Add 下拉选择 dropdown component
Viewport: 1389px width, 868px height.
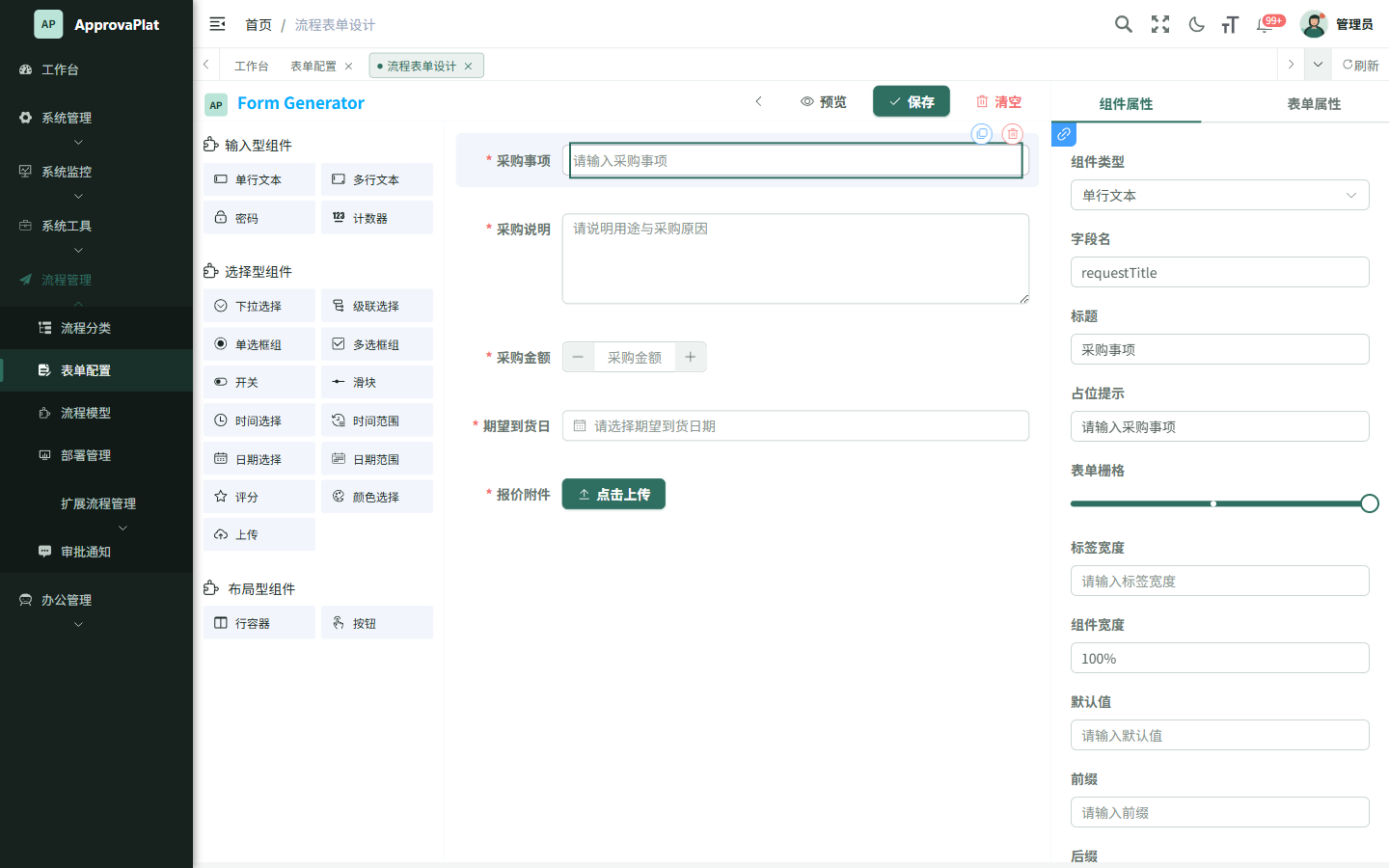tap(259, 306)
